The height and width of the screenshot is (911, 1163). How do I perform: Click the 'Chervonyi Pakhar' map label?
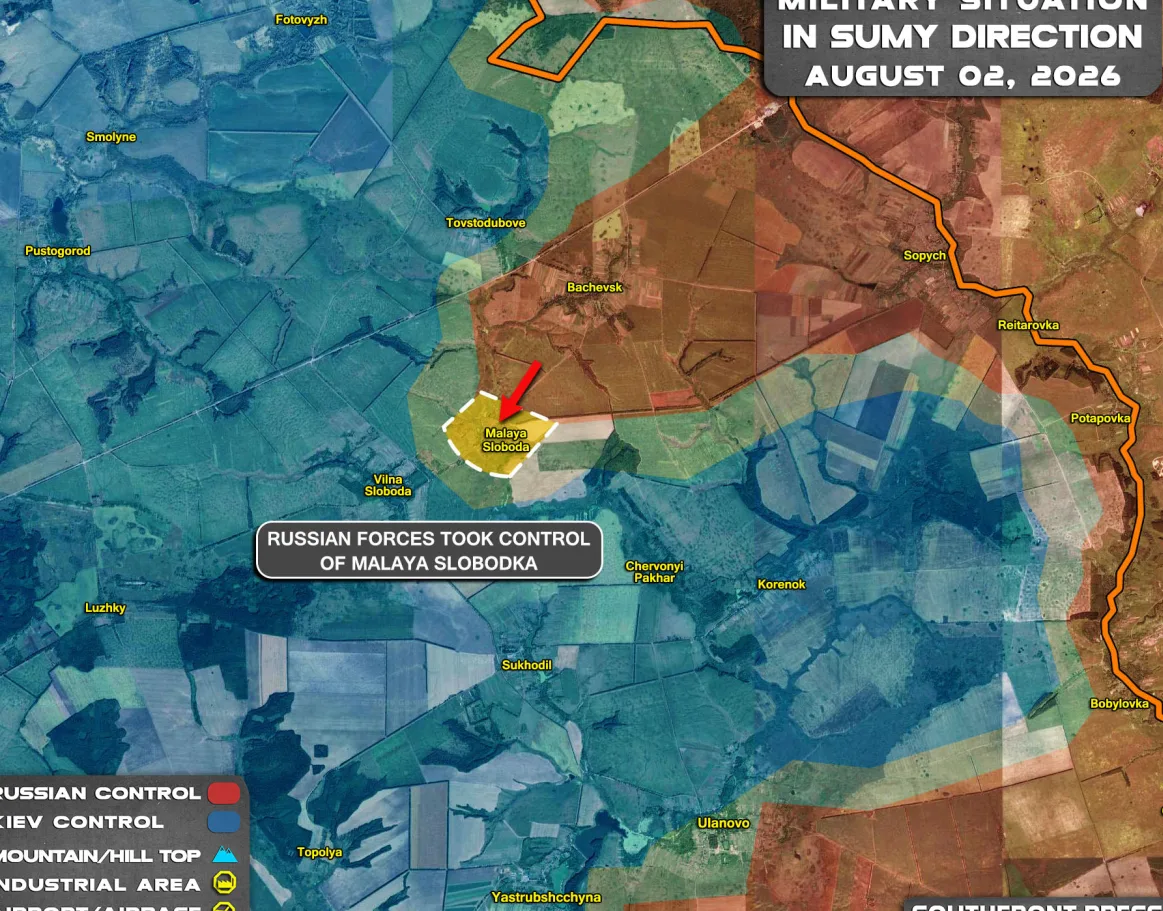654,572
